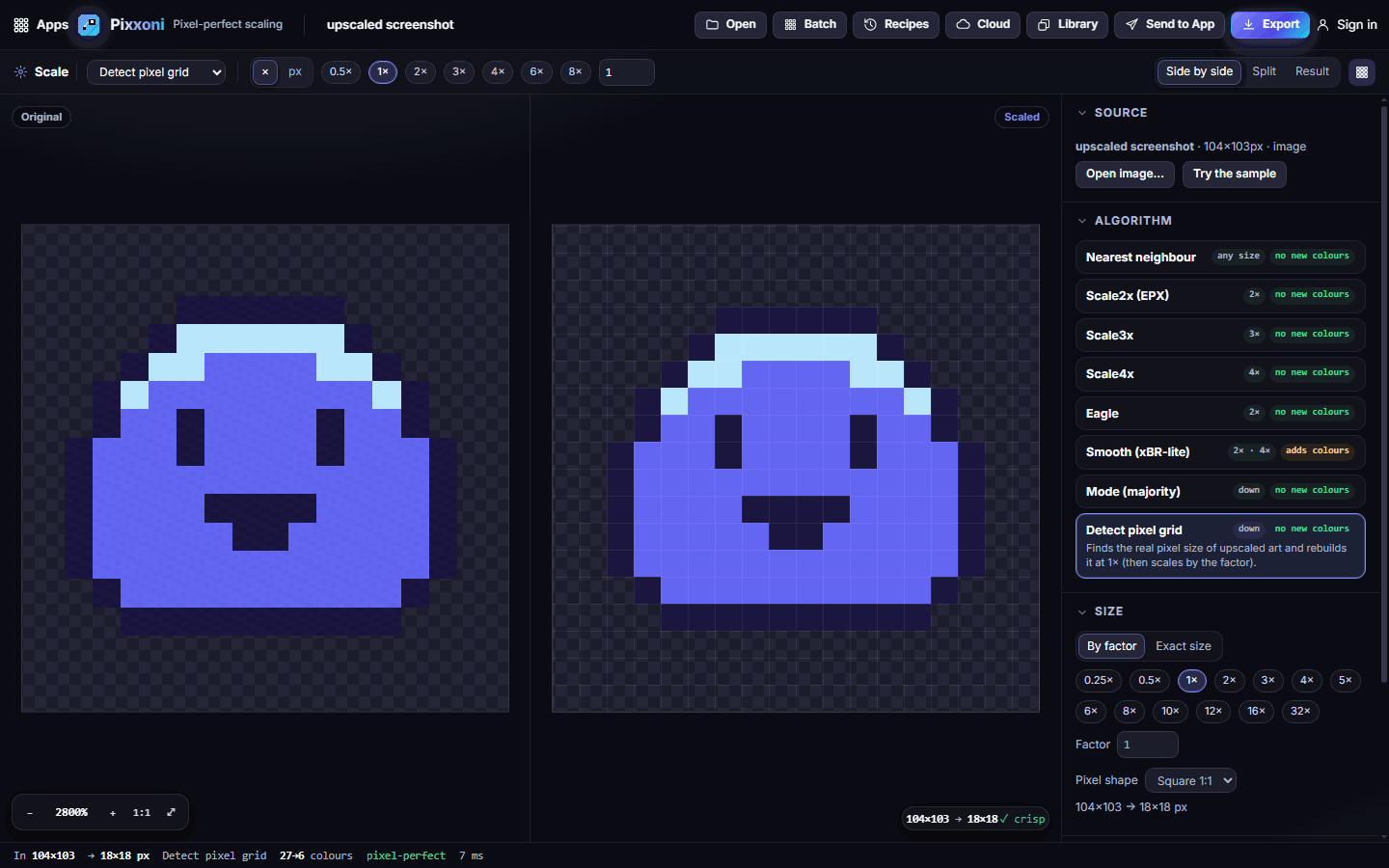Image resolution: width=1389 pixels, height=868 pixels.
Task: Choose the Scale2x (EPX) algorithm
Action: 1220,295
